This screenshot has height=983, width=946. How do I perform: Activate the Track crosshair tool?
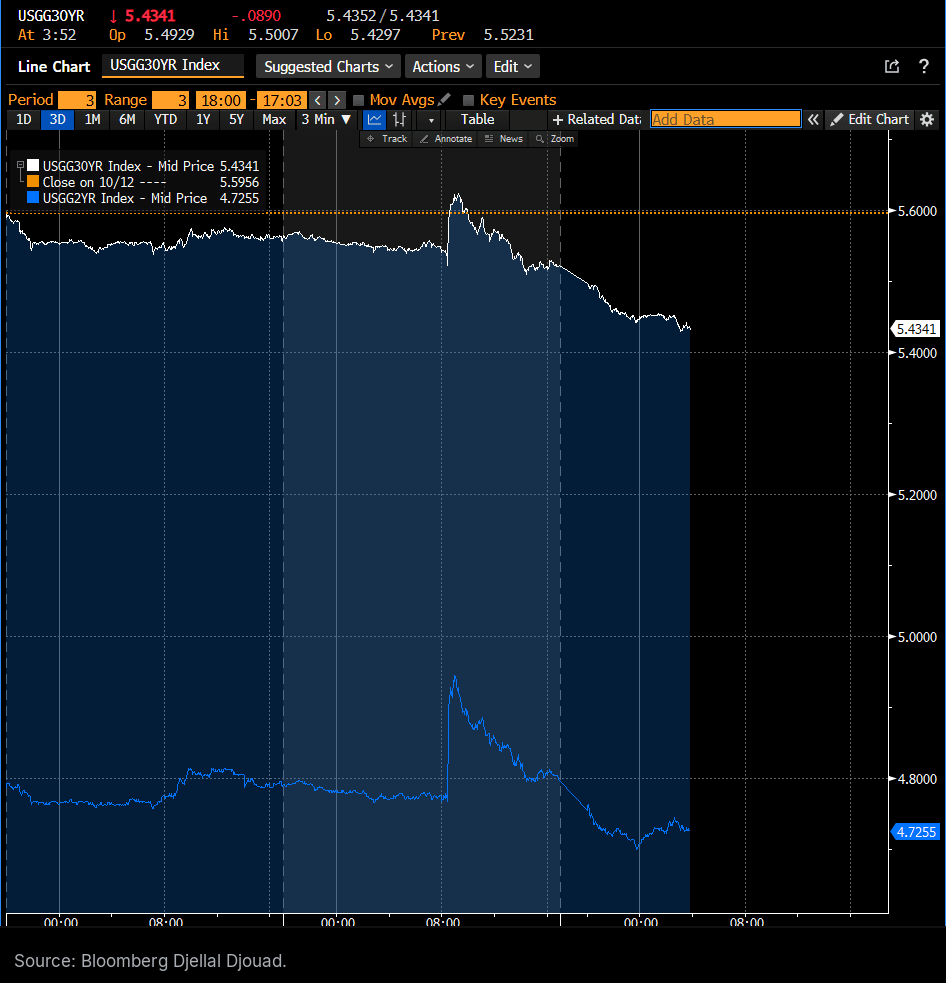coord(387,139)
